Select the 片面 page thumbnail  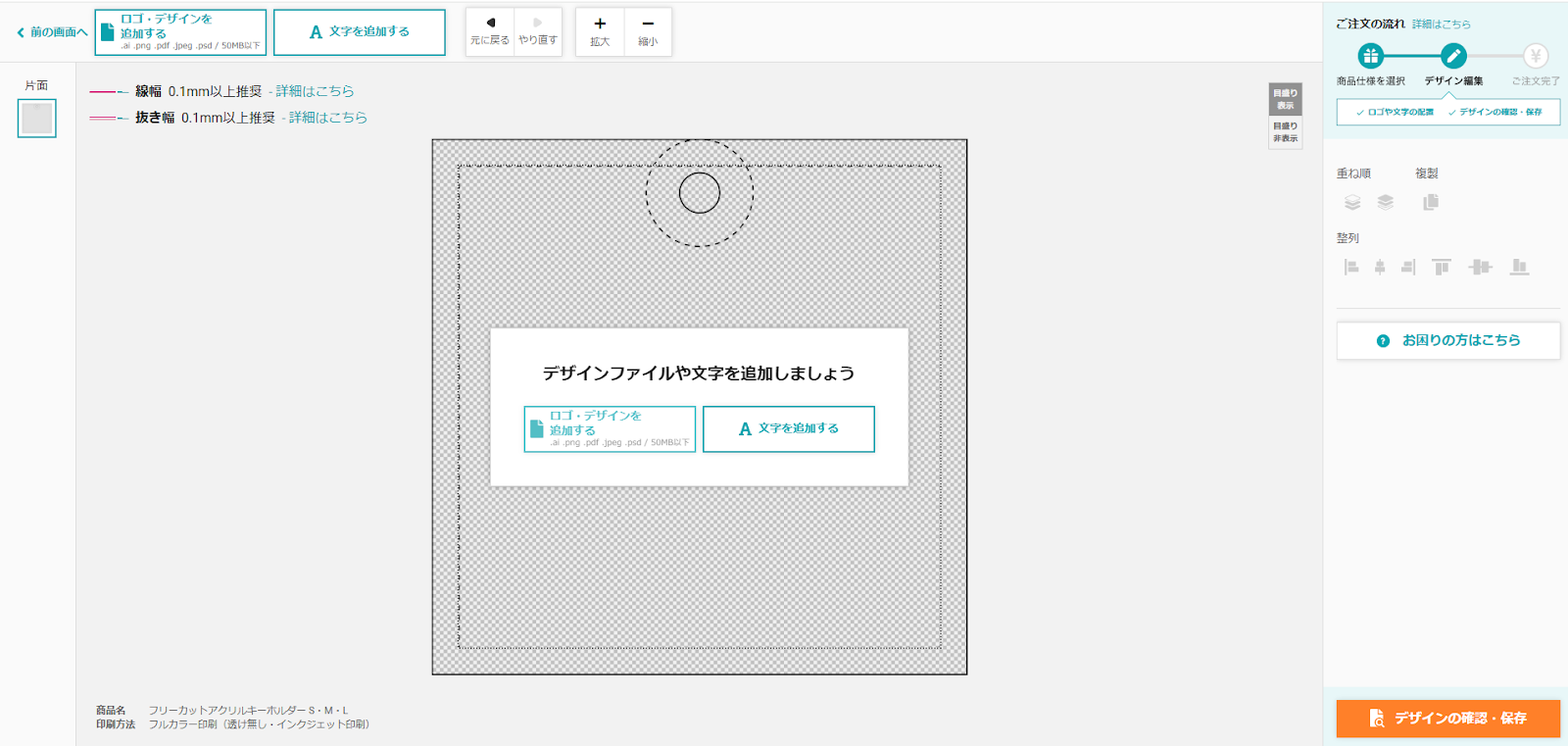click(x=37, y=119)
